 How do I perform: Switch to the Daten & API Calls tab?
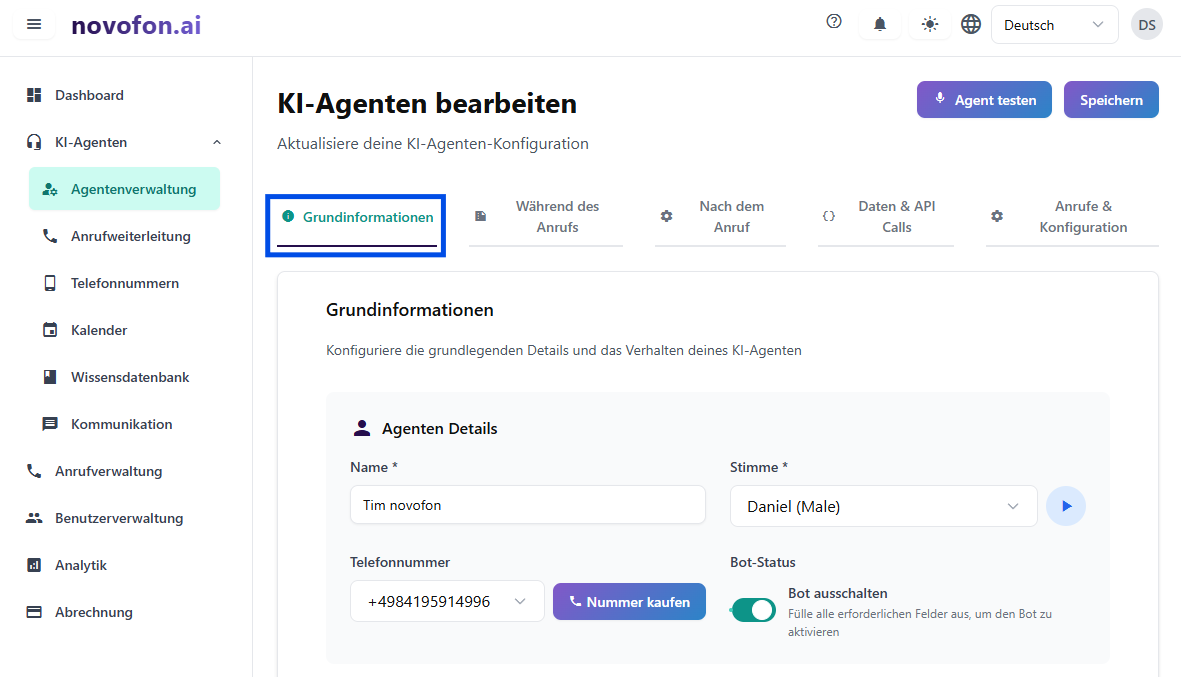point(885,217)
